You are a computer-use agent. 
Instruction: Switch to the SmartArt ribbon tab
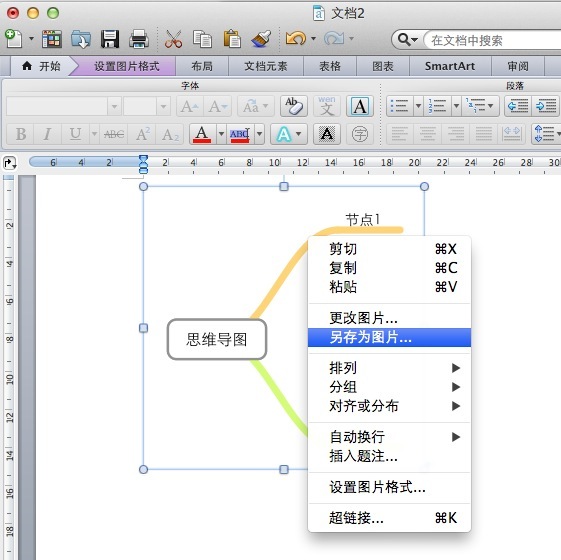(450, 66)
